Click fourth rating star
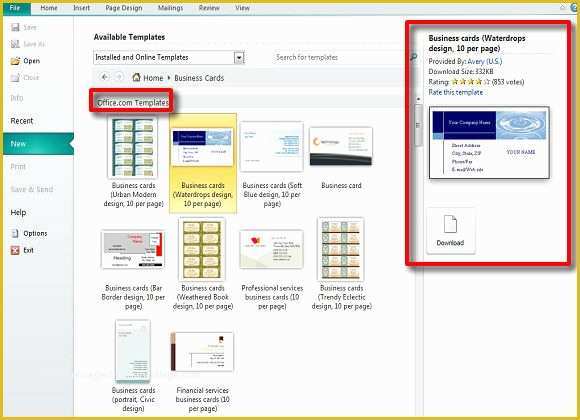Screen dimensions: 580x420 (479, 82)
